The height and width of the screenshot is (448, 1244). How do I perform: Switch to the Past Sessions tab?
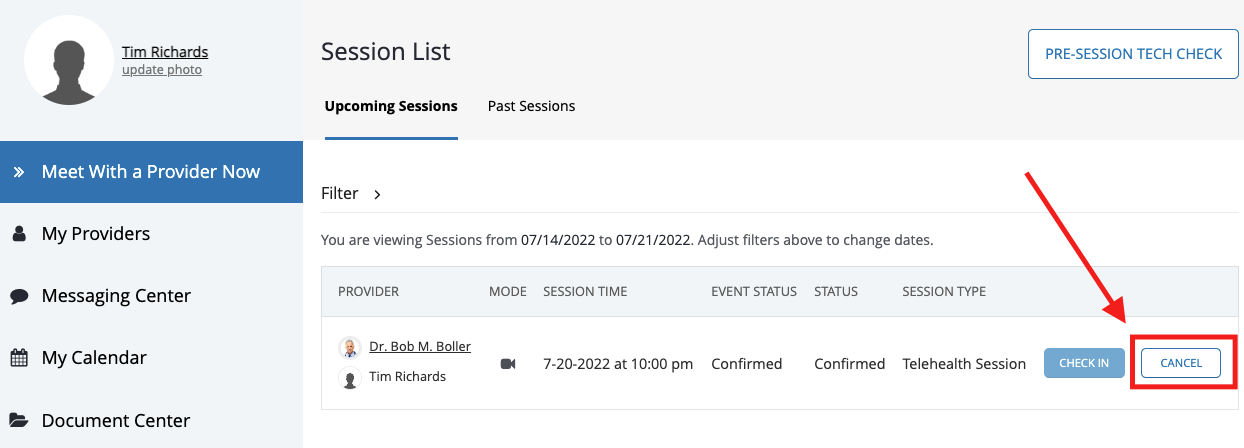(x=531, y=106)
